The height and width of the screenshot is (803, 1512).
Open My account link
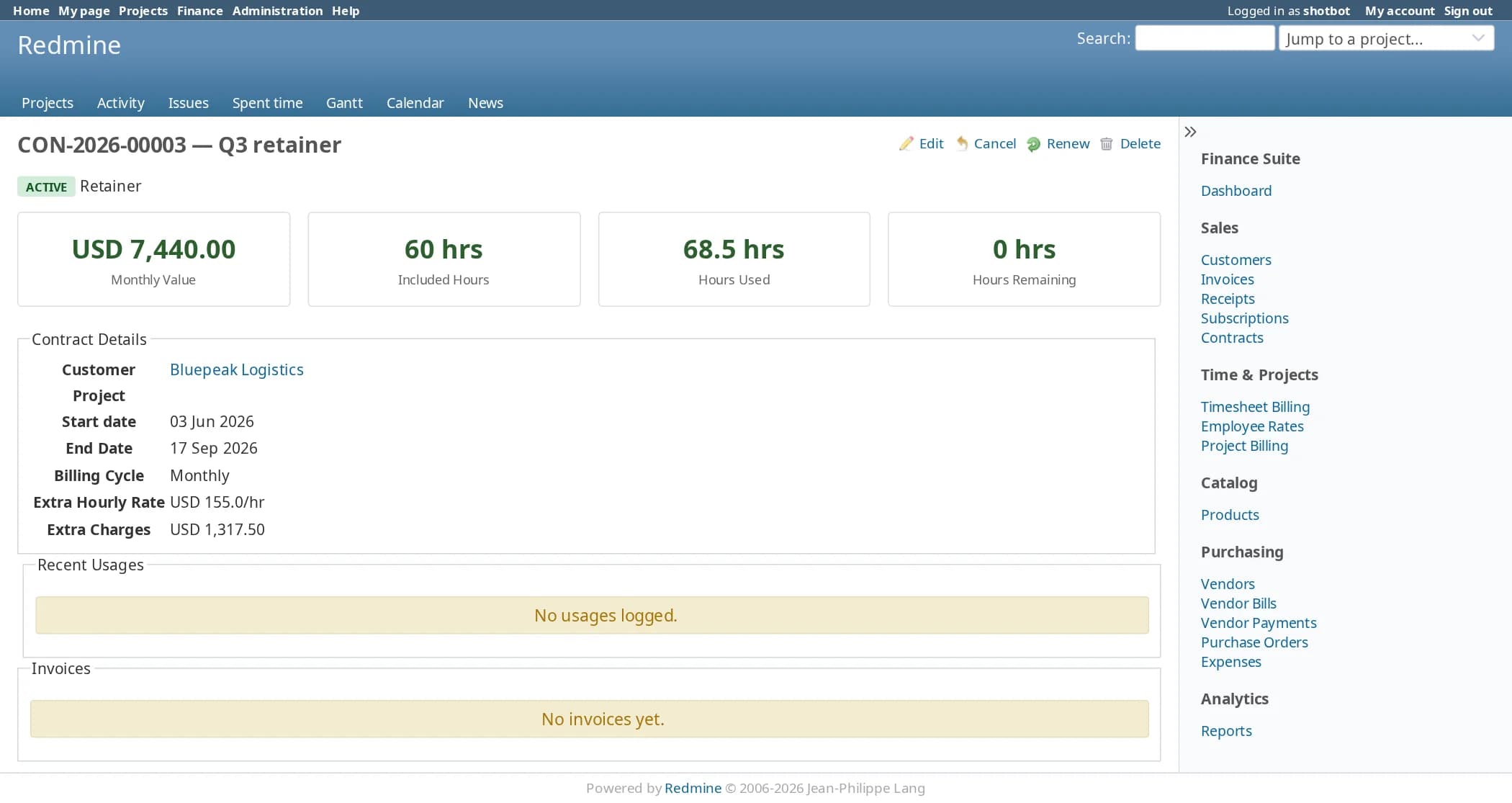[1400, 11]
